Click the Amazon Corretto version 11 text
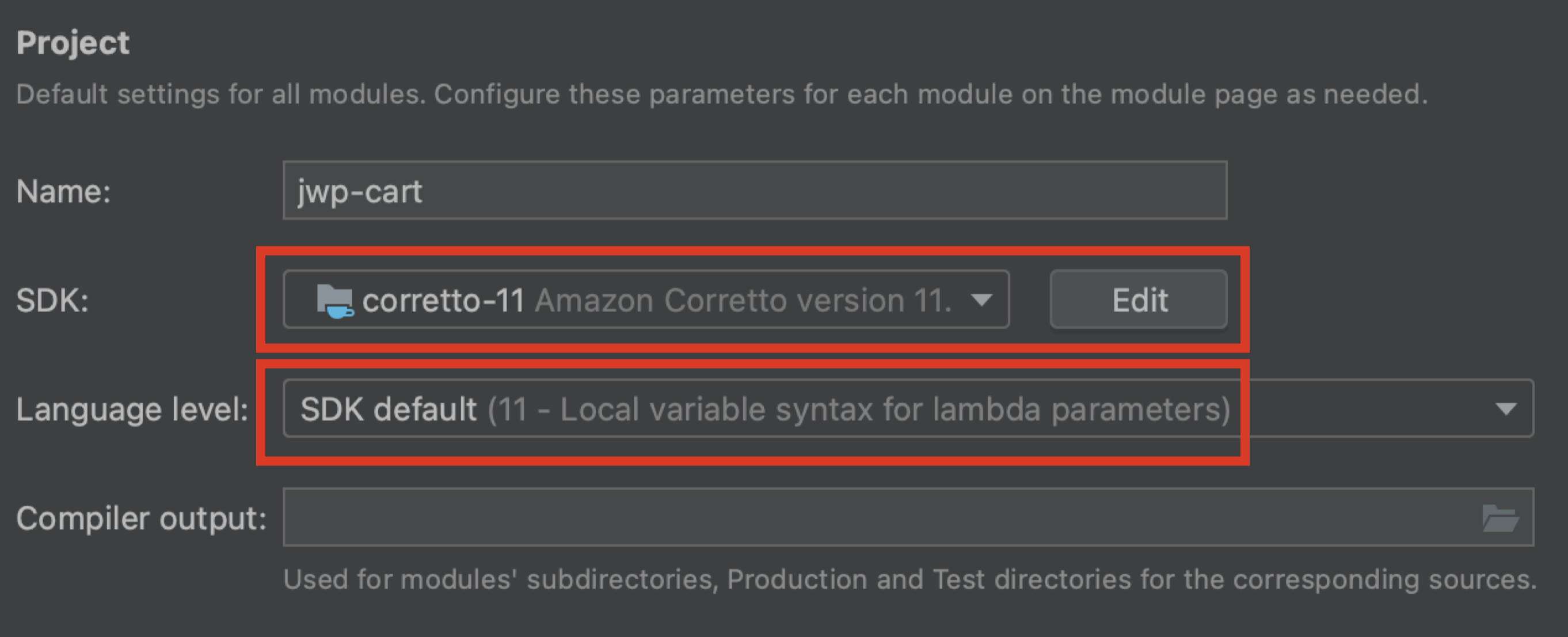 tap(743, 300)
